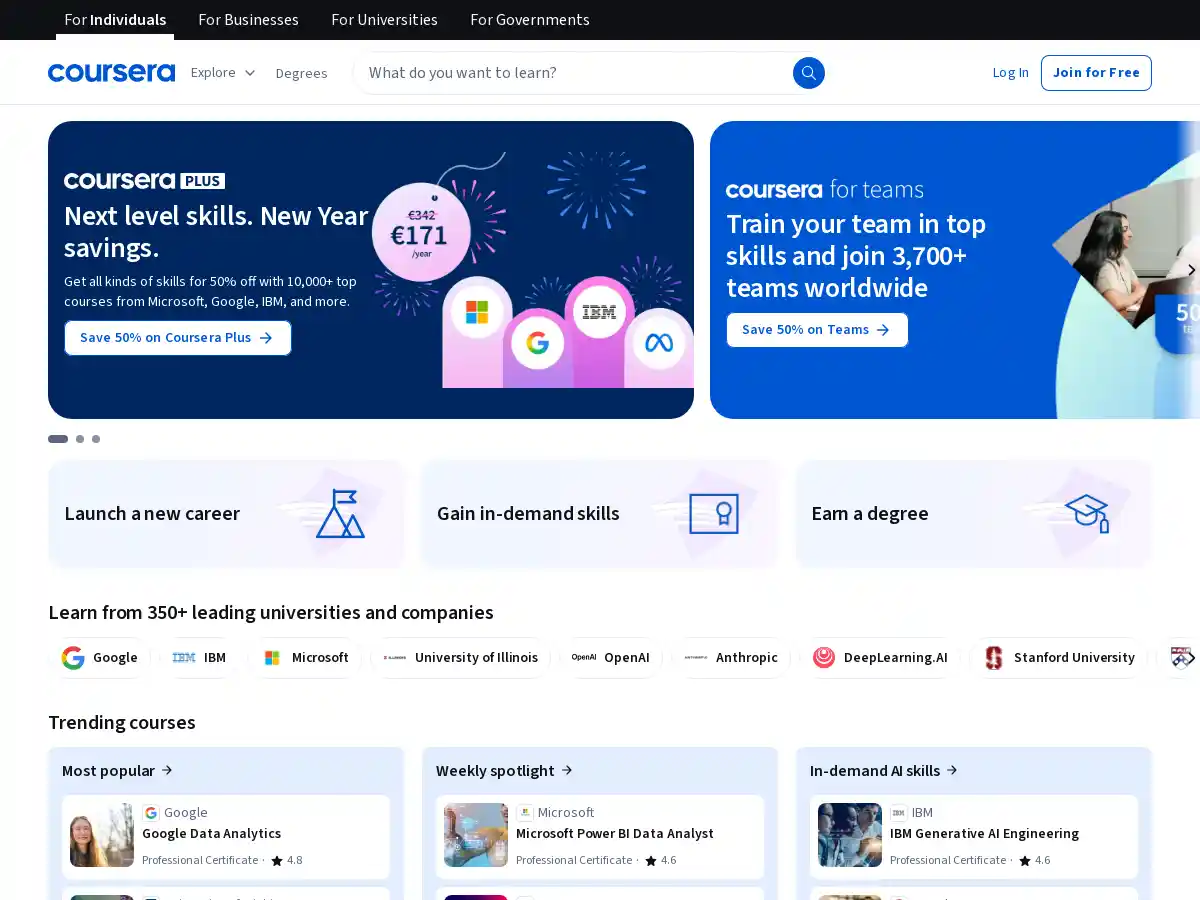Click the search magnifier icon

click(808, 72)
